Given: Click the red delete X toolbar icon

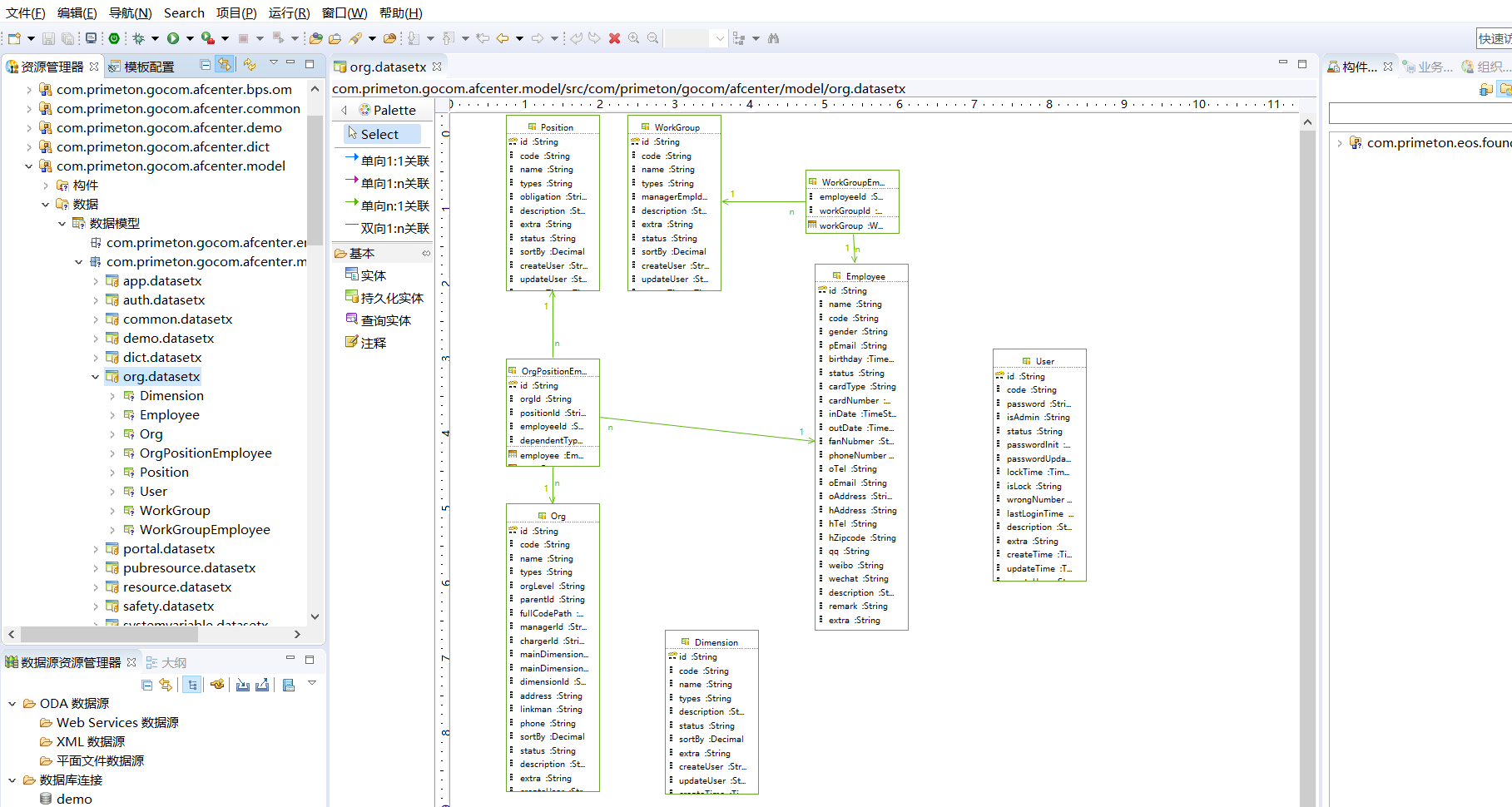Looking at the screenshot, I should coord(614,38).
